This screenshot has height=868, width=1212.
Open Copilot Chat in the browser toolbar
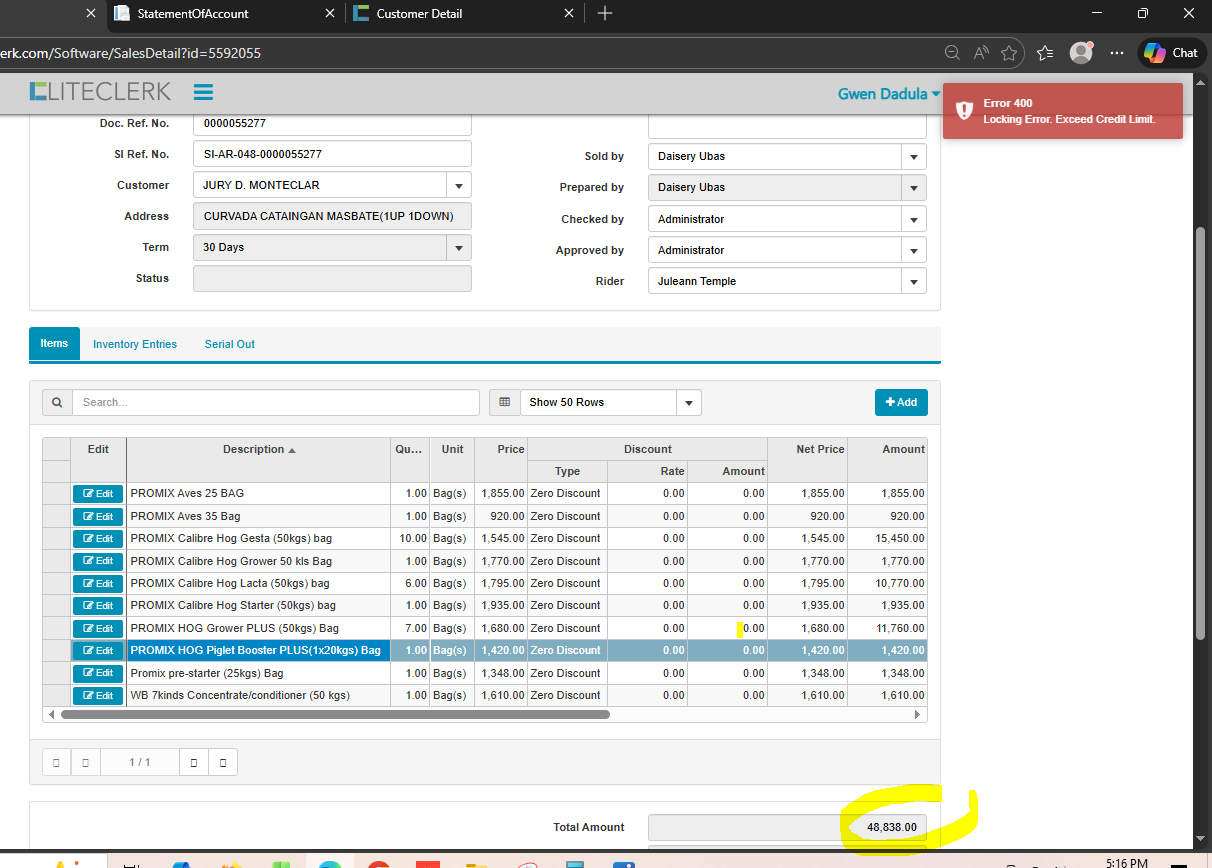(x=1172, y=53)
